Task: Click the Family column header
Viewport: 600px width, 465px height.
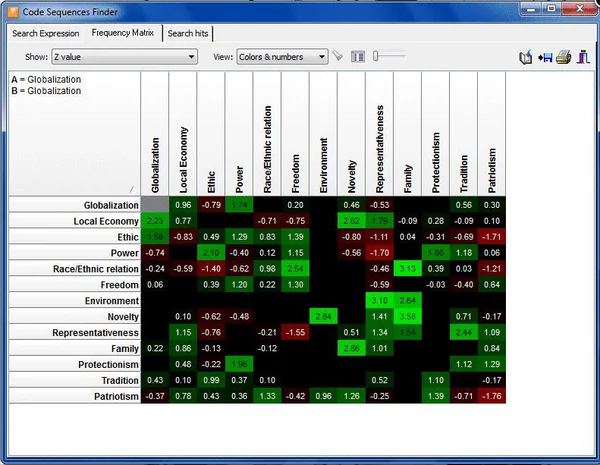Action: coord(408,134)
